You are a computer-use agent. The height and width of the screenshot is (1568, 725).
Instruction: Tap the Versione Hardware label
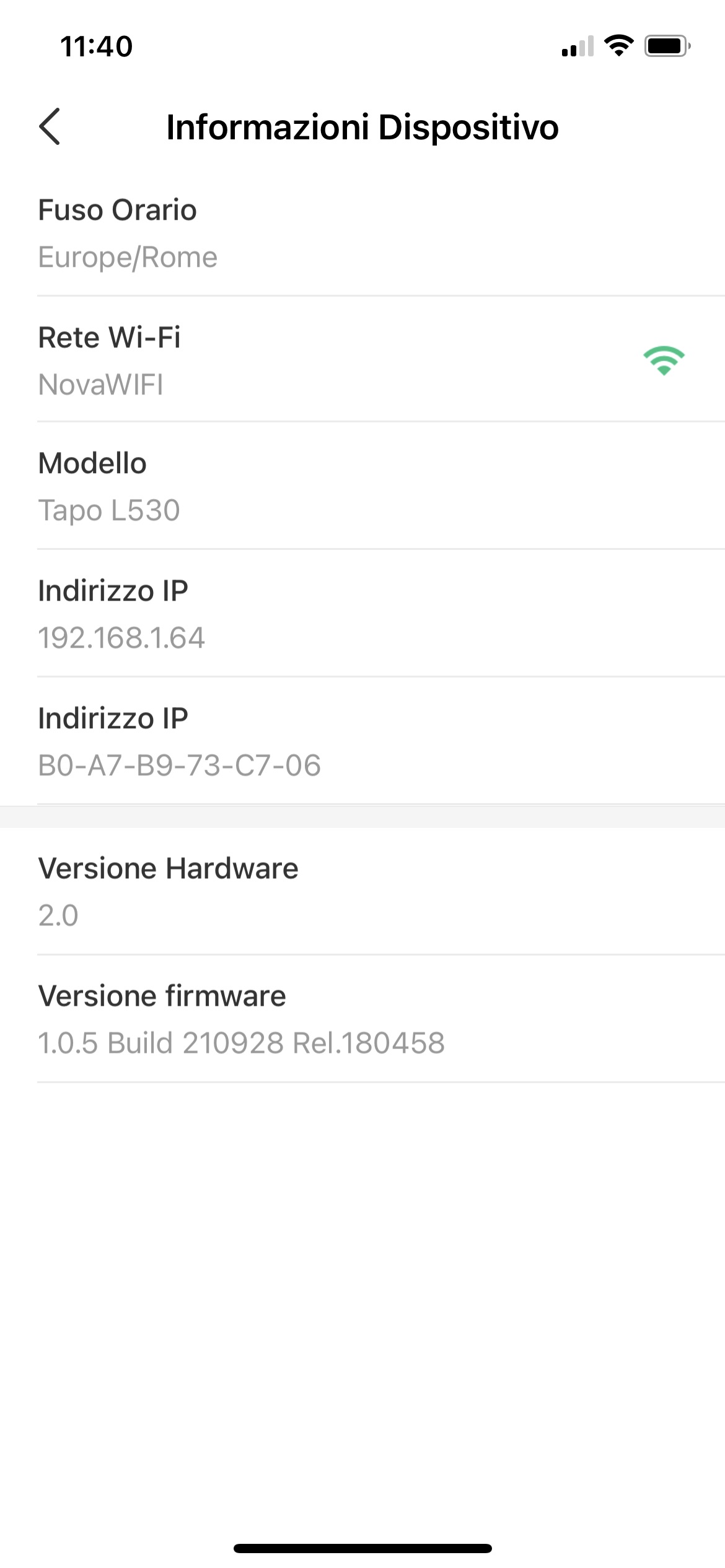click(x=168, y=868)
